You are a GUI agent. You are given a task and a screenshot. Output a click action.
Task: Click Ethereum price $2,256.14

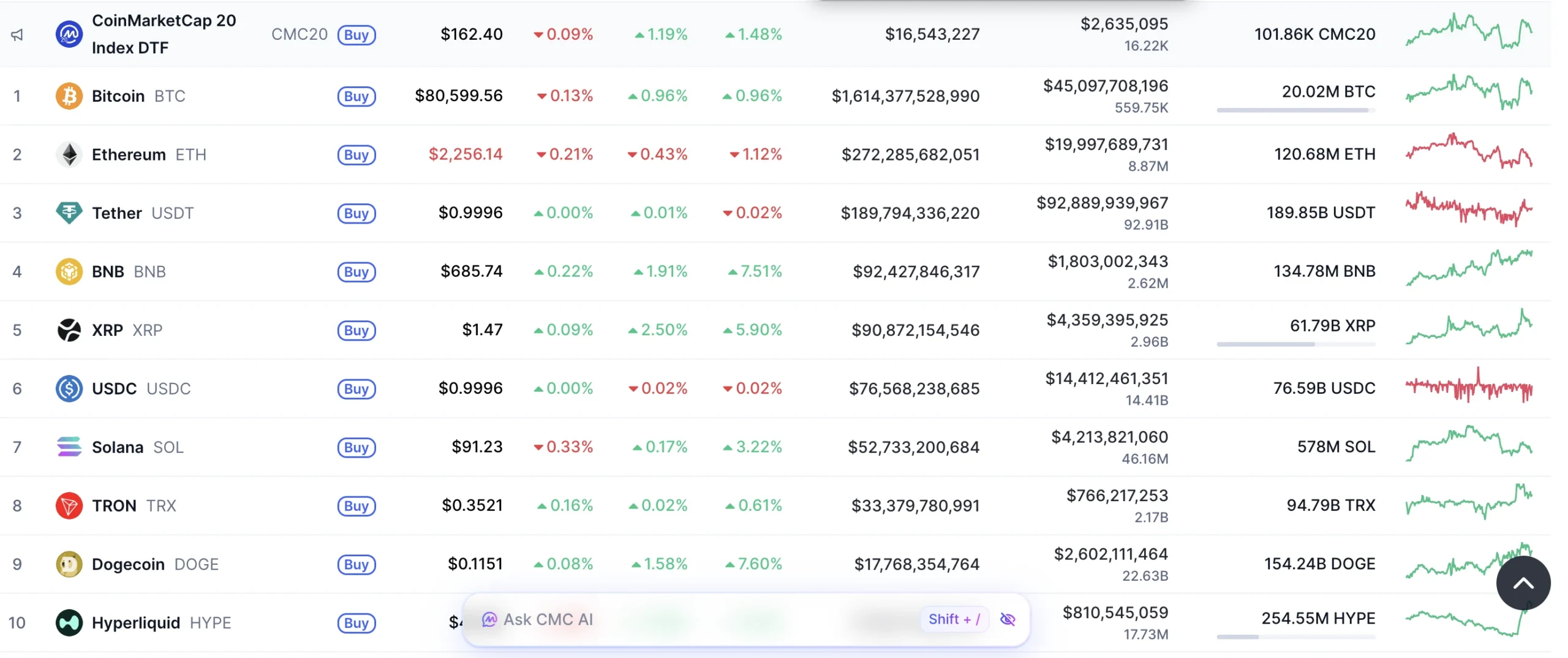pos(466,154)
